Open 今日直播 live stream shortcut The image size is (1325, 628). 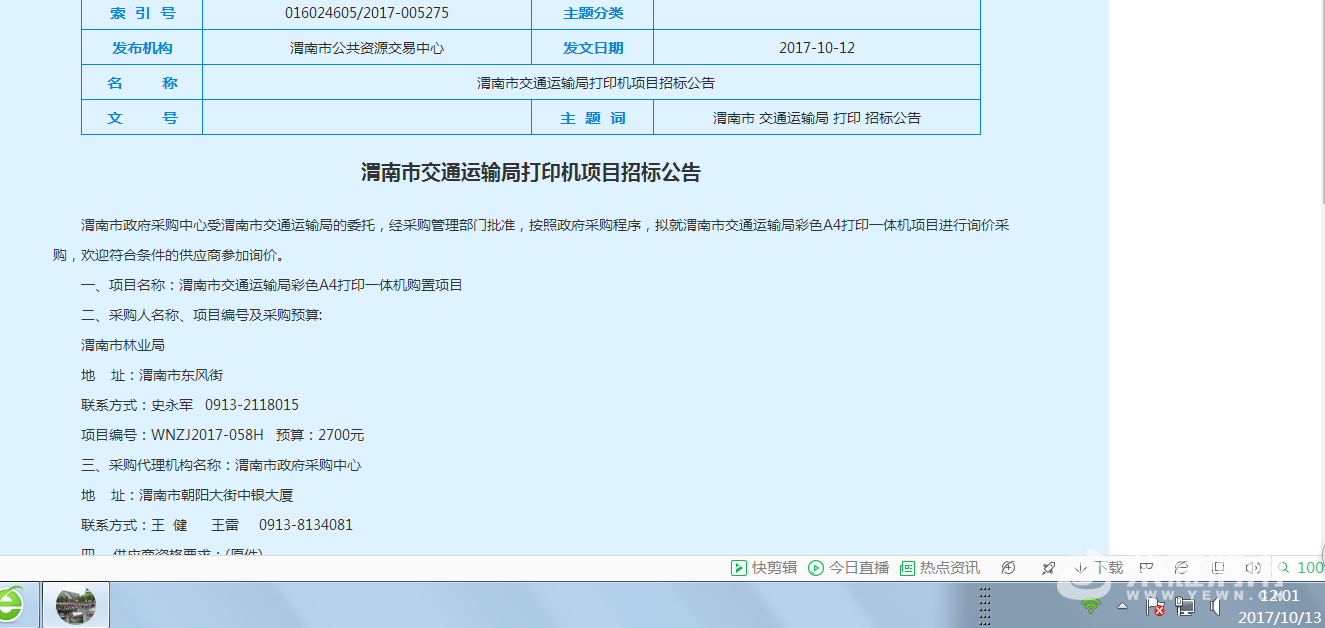coord(848,568)
